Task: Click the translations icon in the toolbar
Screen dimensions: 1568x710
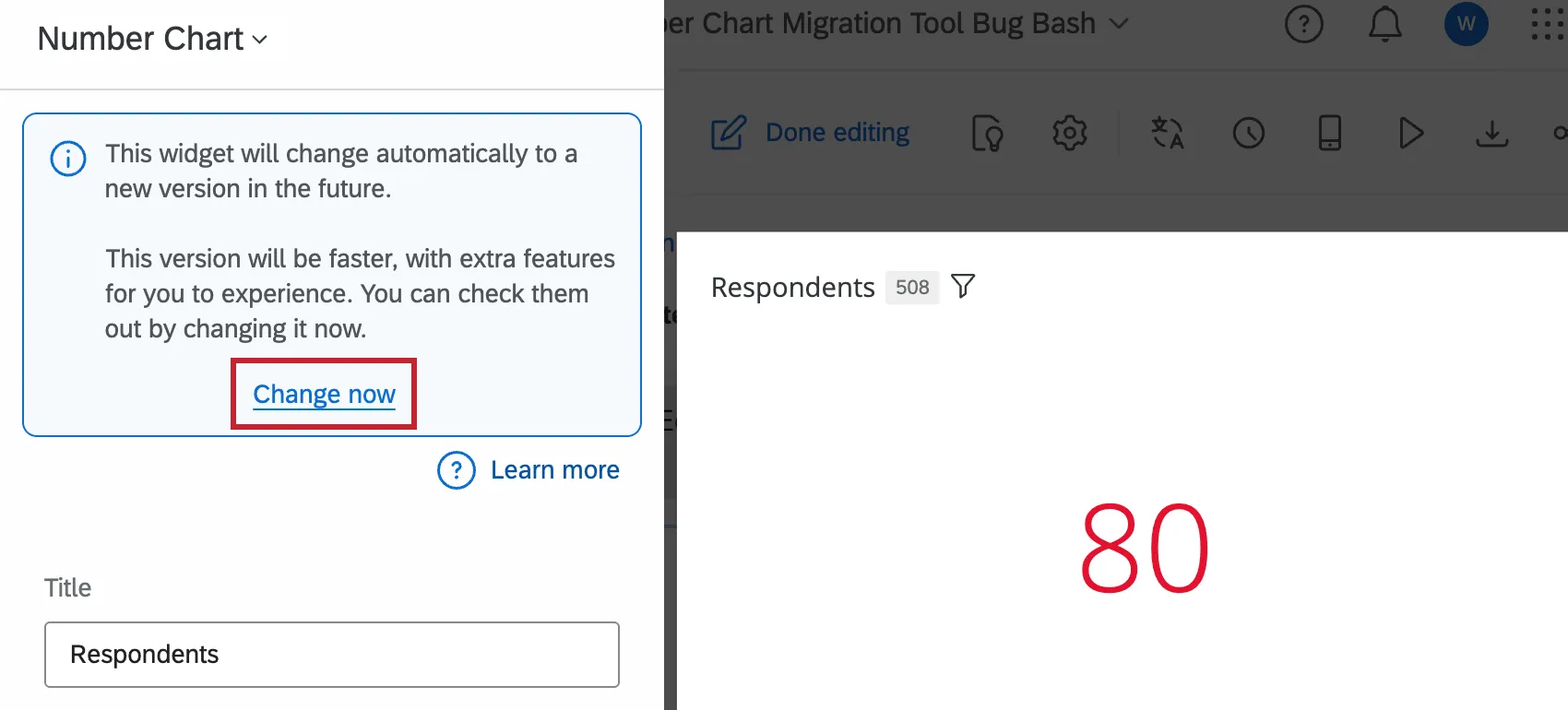Action: [1168, 133]
